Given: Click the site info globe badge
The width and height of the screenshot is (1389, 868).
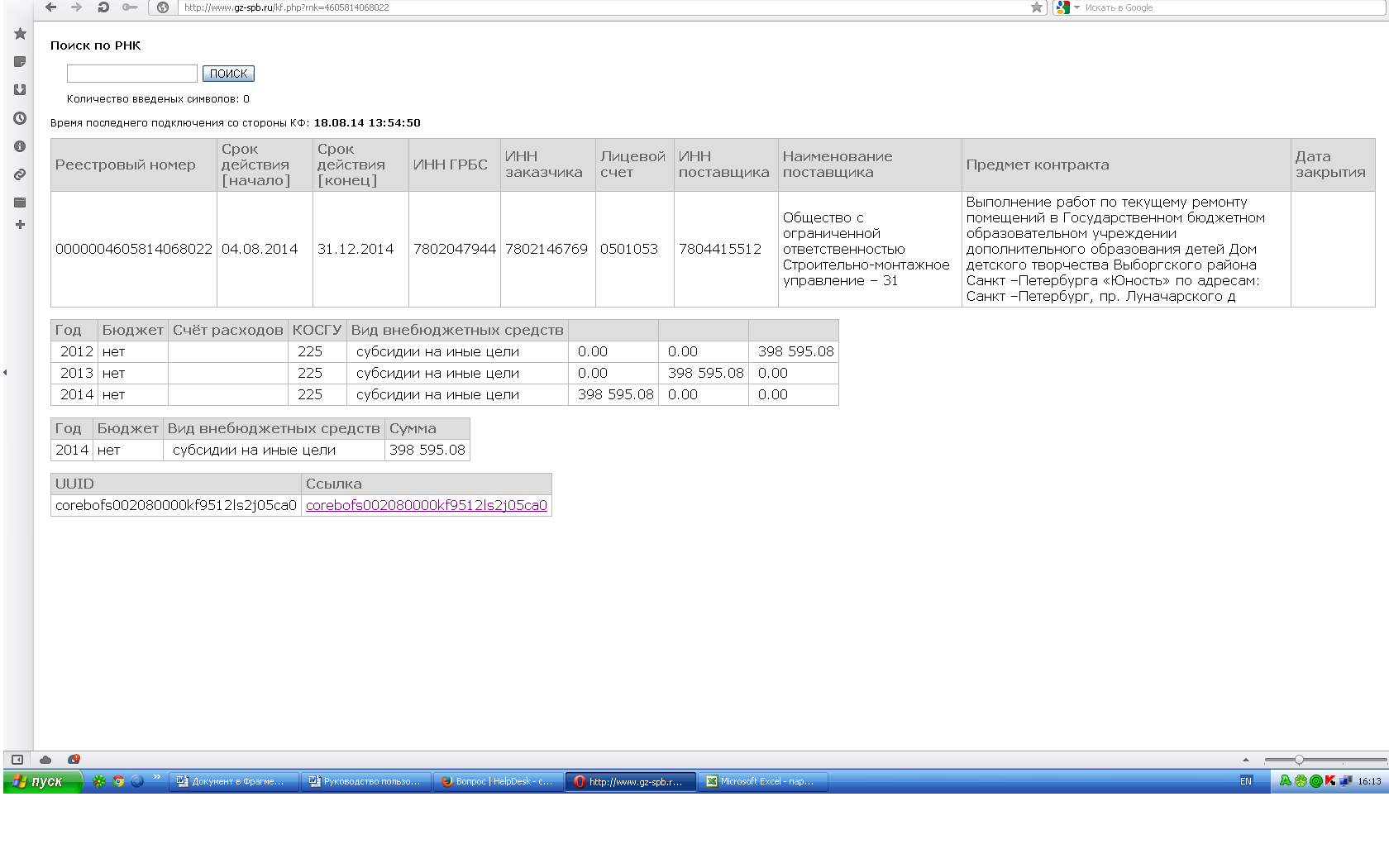Looking at the screenshot, I should pos(163,7).
